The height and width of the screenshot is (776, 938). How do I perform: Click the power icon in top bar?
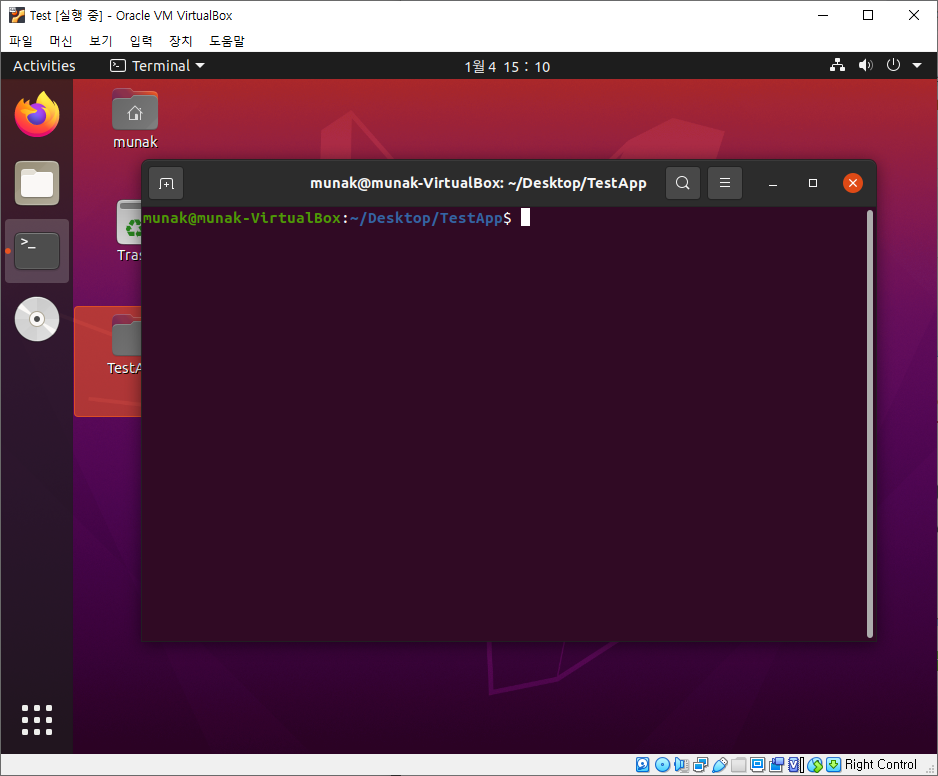(x=893, y=65)
